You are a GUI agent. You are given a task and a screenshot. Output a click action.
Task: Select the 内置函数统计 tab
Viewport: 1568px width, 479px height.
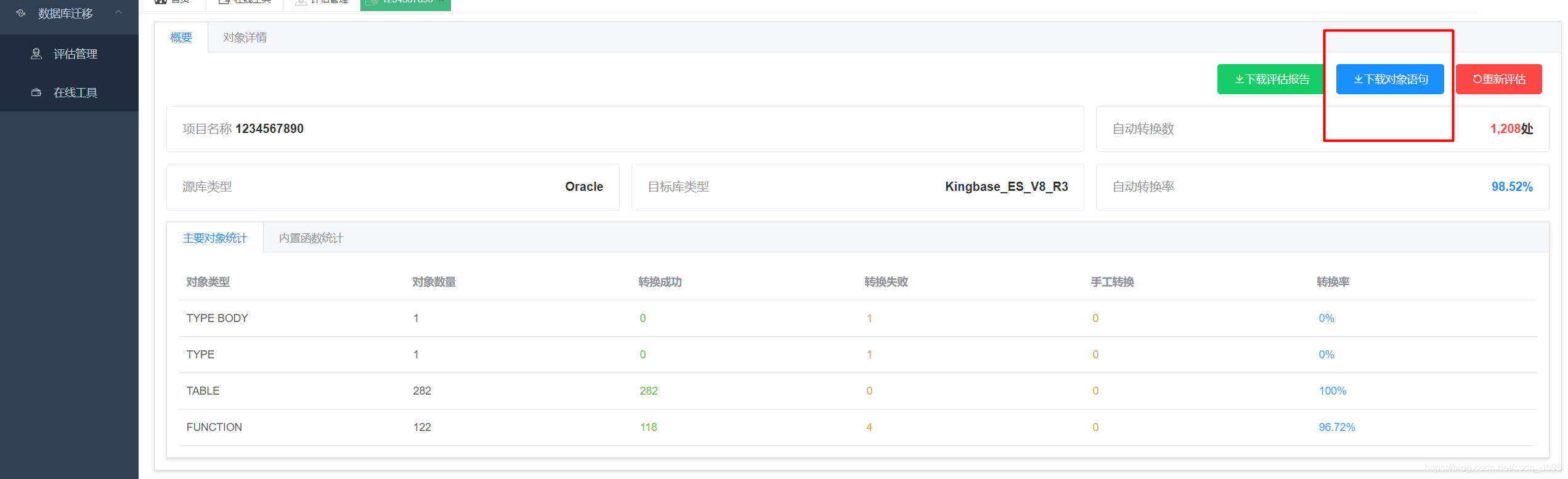311,238
